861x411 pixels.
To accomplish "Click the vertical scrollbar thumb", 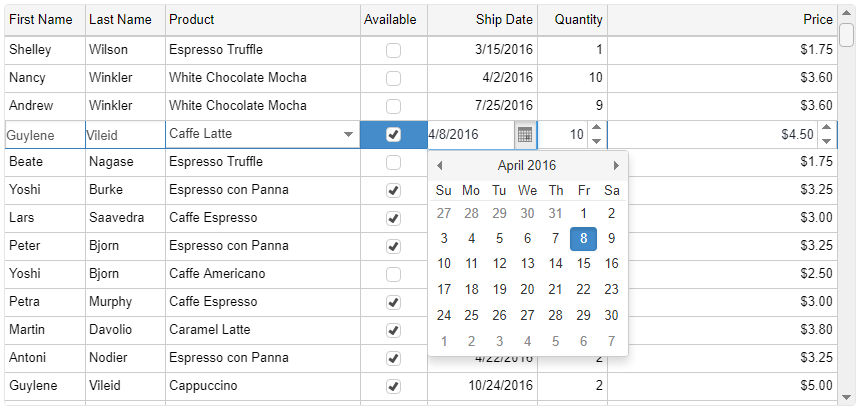I will click(846, 35).
